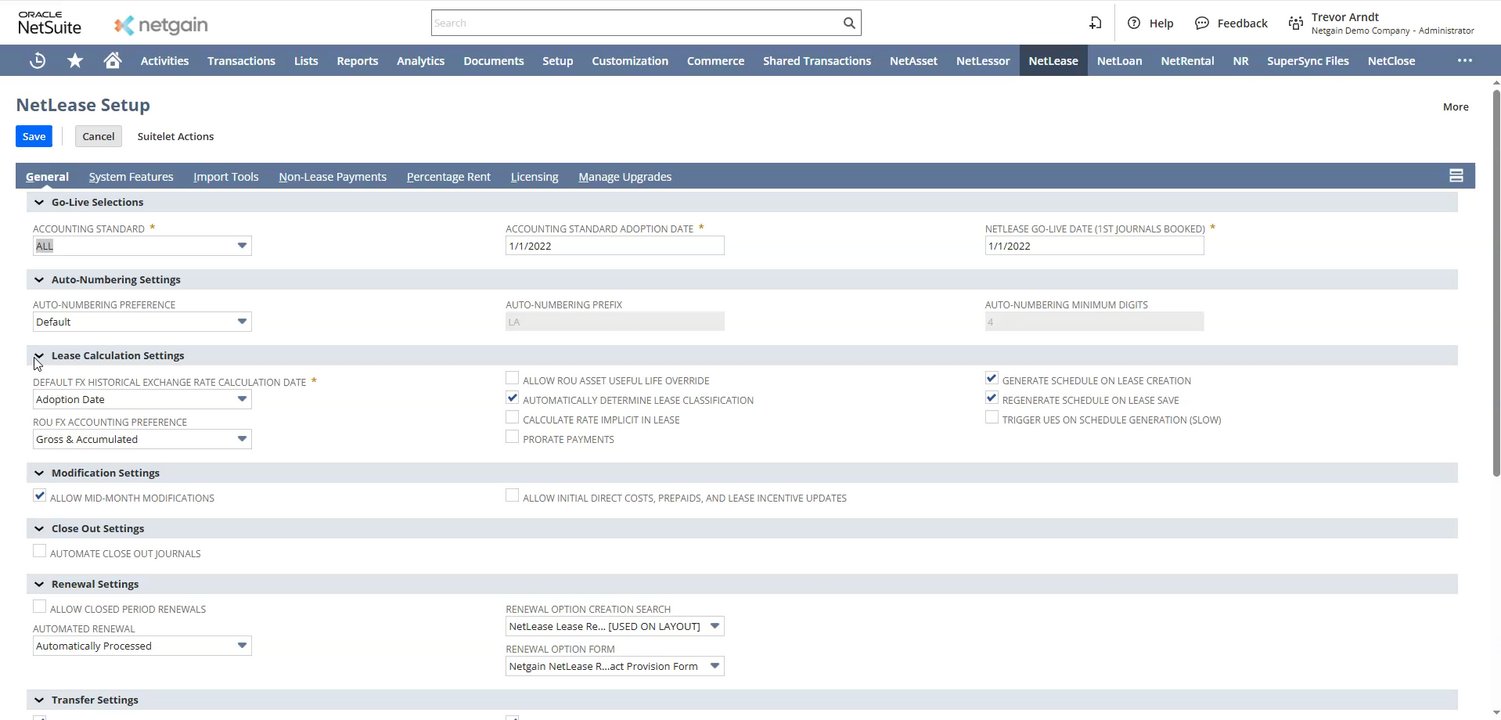Open the SuperSync Files menu
This screenshot has width=1501, height=720.
pos(1308,61)
